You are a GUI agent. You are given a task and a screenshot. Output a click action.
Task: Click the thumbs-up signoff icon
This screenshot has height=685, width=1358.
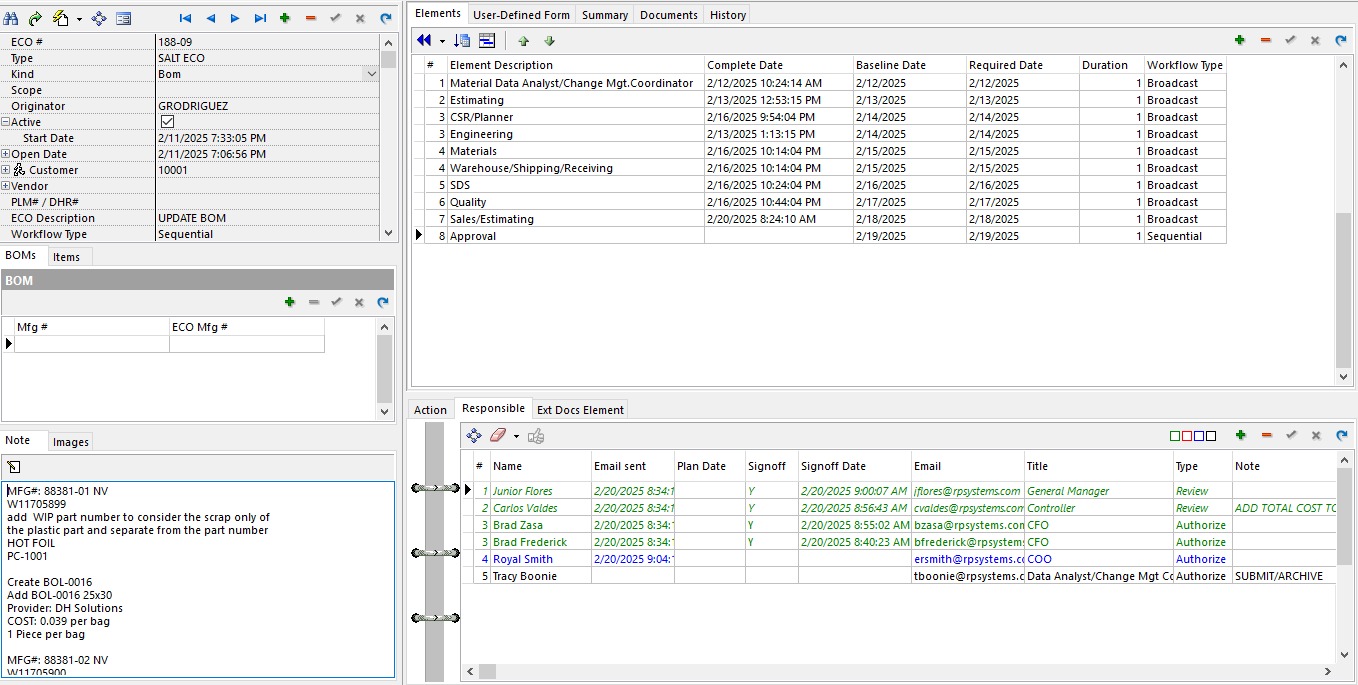[536, 435]
